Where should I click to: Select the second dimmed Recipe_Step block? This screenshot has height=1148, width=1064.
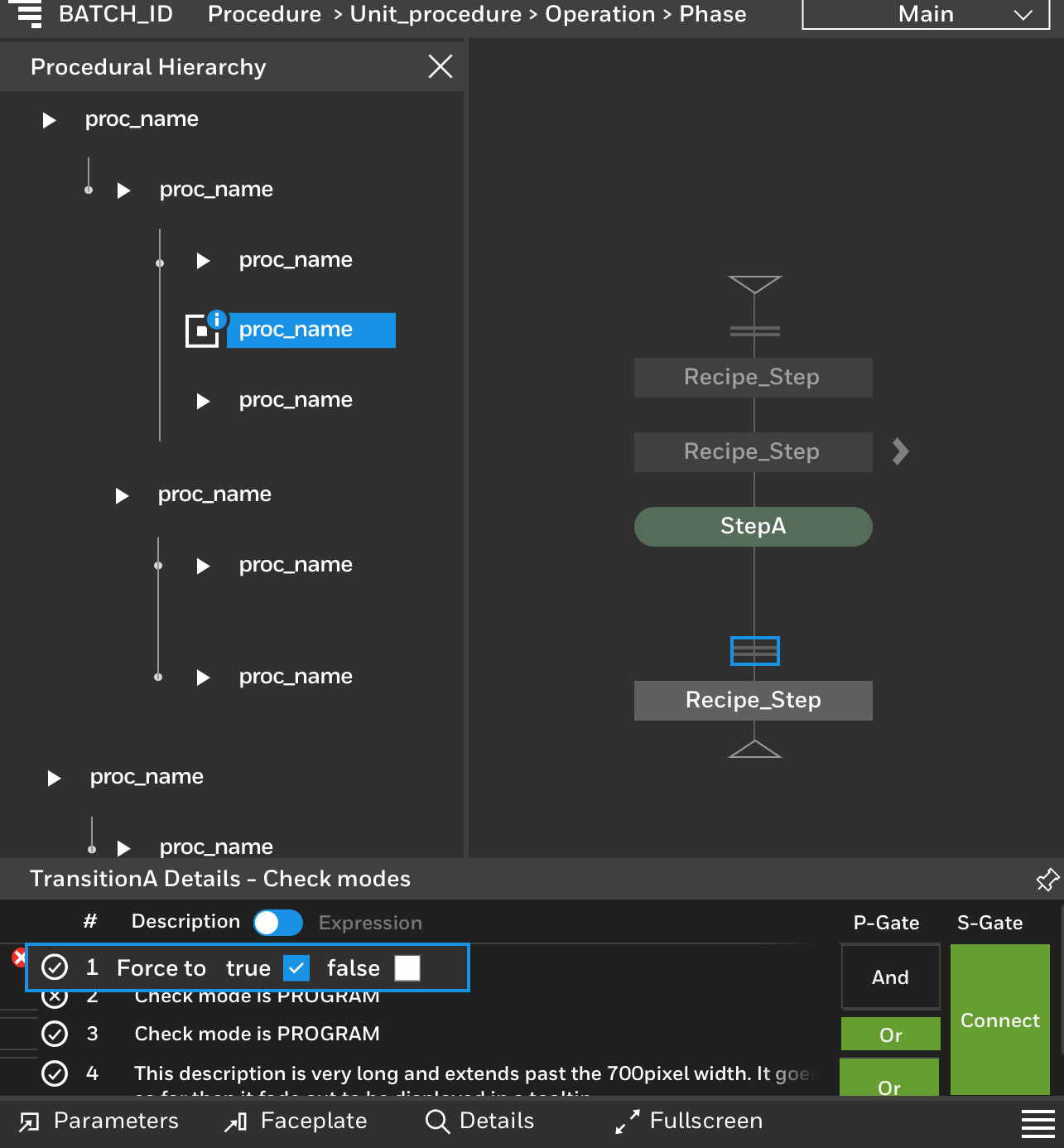(x=753, y=452)
